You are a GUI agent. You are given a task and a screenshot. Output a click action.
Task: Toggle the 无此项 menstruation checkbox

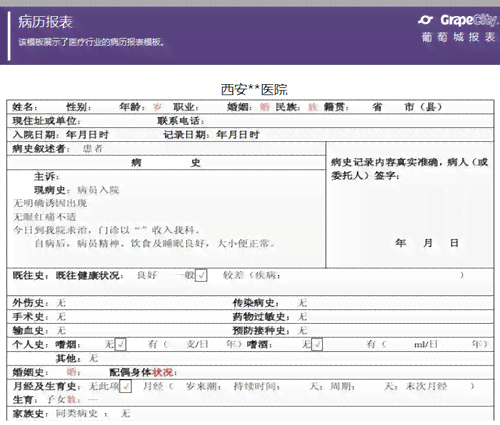point(126,387)
